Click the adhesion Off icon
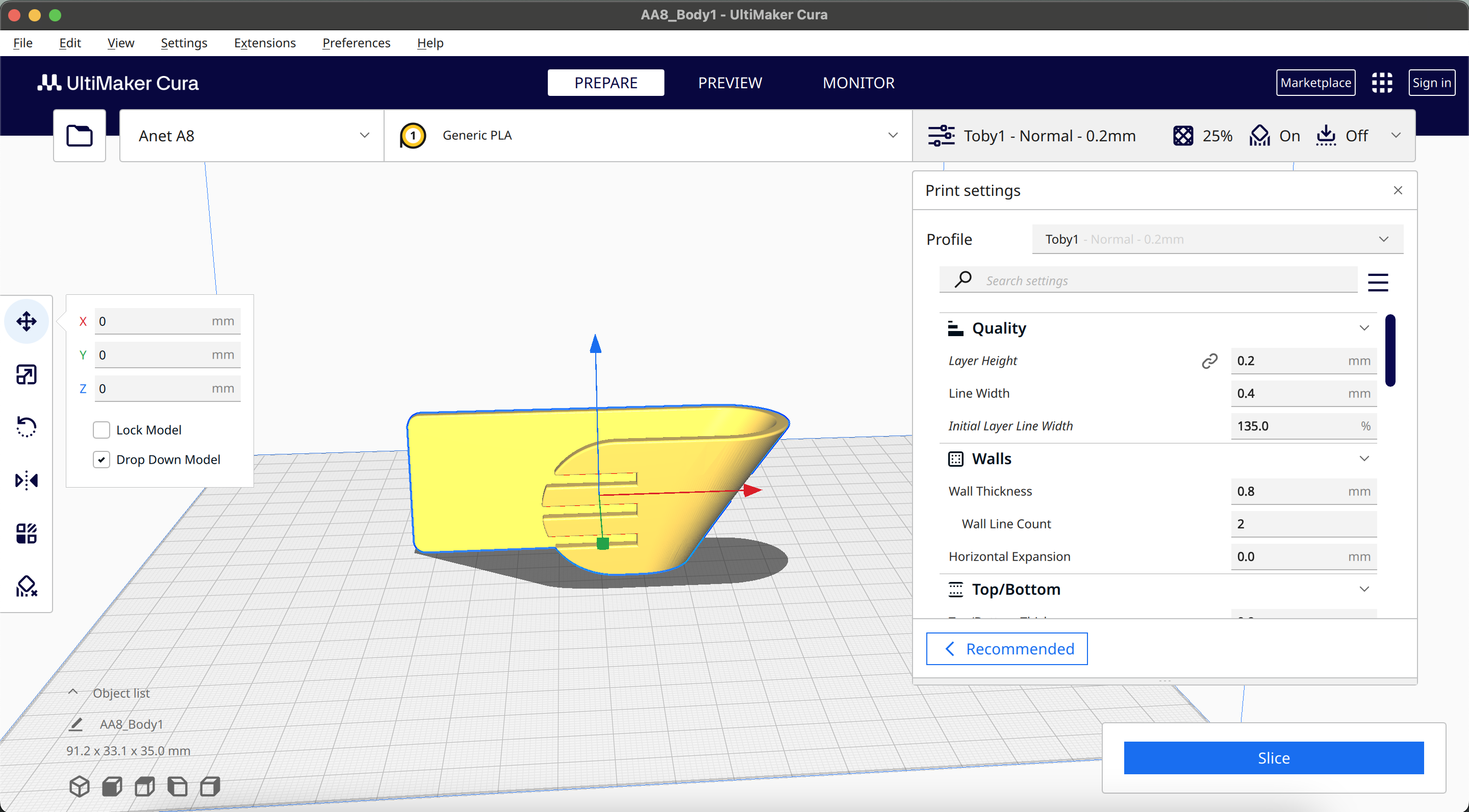1469x812 pixels. tap(1326, 136)
